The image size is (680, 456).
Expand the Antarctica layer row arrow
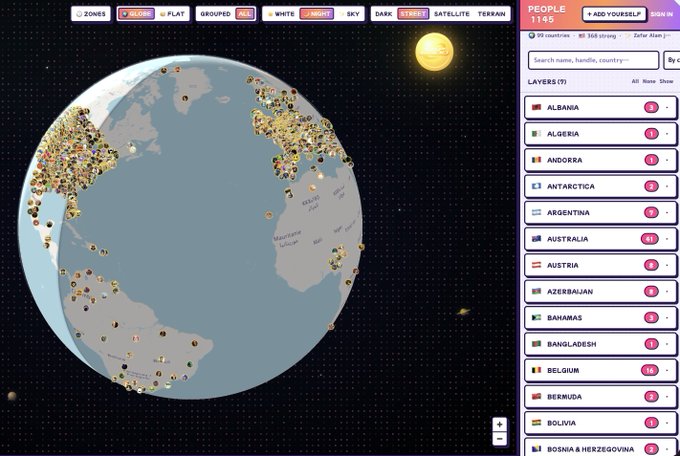point(667,186)
